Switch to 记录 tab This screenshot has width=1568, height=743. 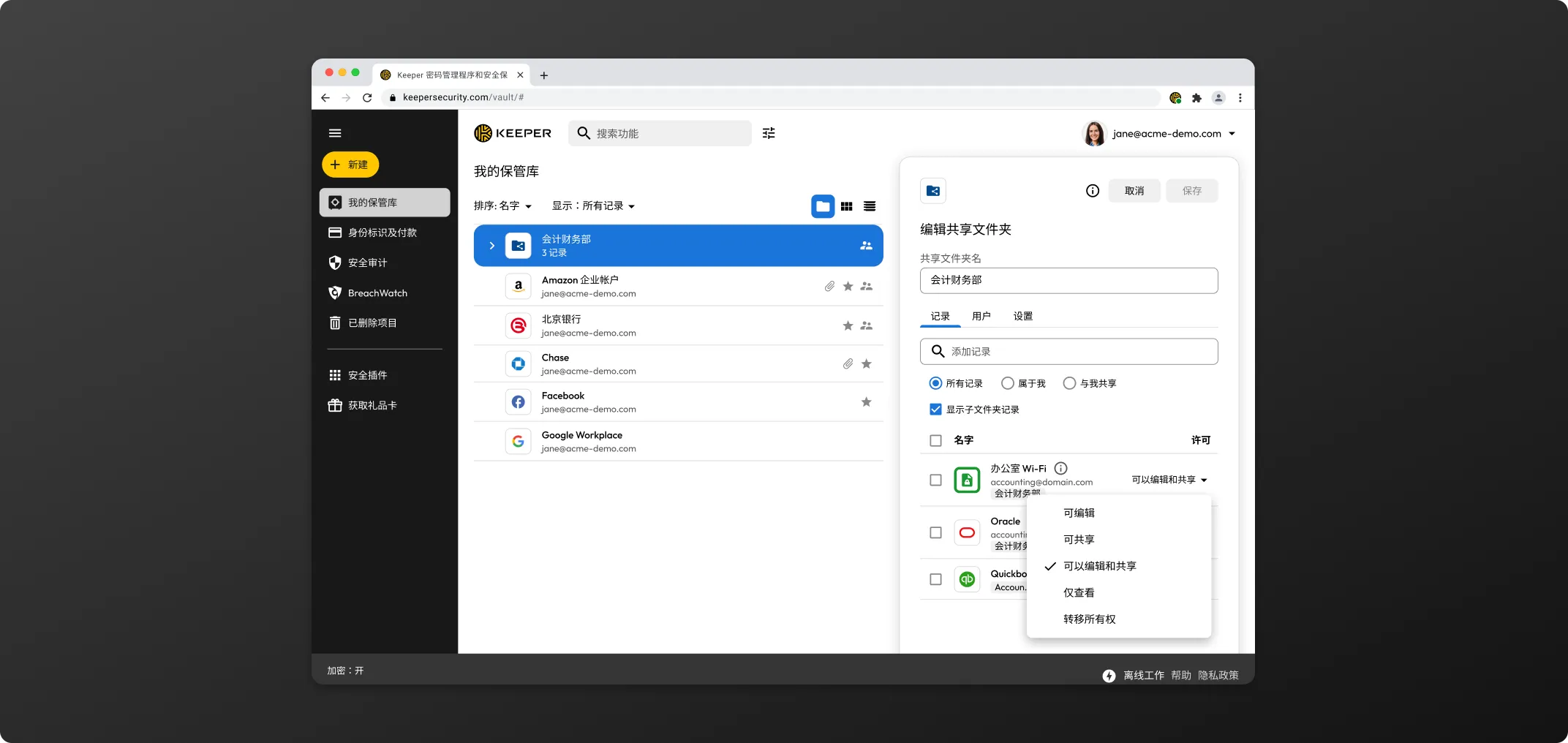(941, 317)
